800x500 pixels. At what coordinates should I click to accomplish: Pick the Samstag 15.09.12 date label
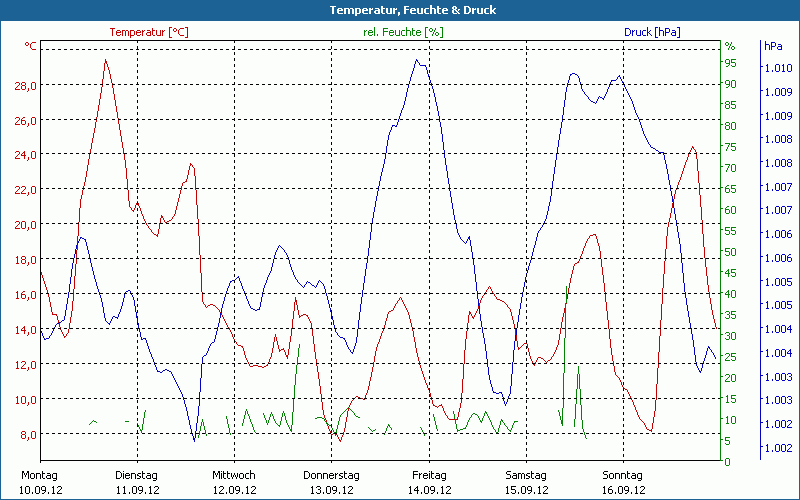[526, 482]
